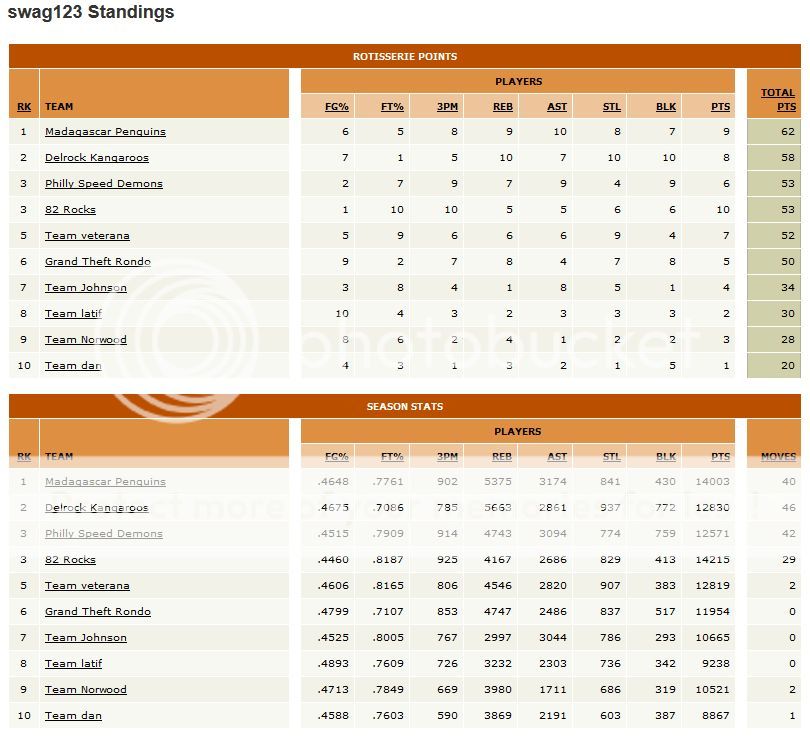
Task: Sort Season Stats by MOVES header
Action: 778,456
